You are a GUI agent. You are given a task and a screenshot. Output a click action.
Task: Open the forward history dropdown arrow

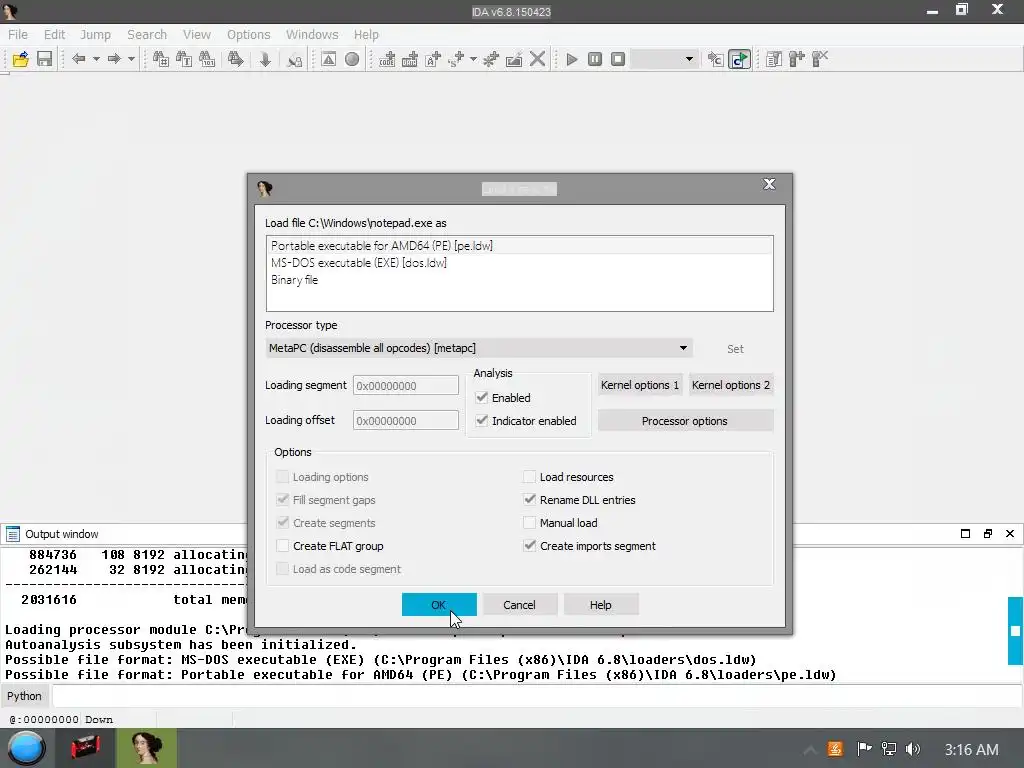click(131, 59)
